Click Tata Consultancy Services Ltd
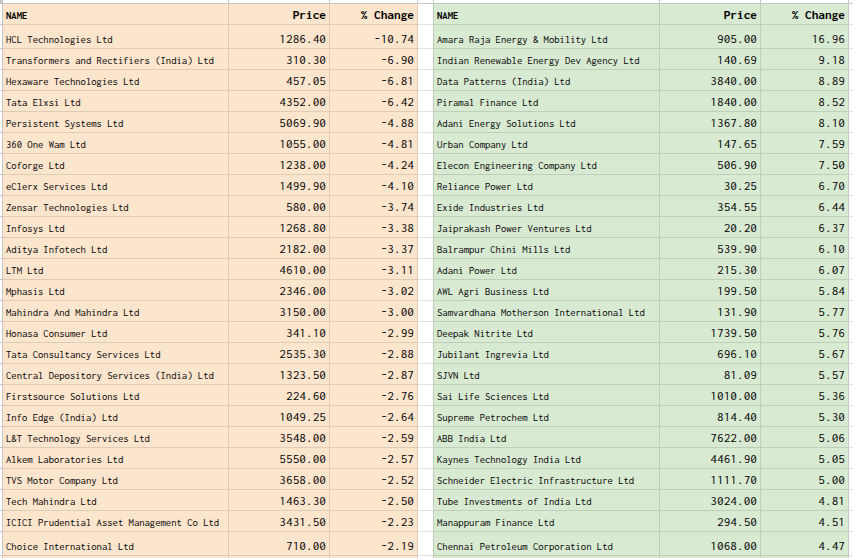The height and width of the screenshot is (558, 853). click(x=115, y=355)
